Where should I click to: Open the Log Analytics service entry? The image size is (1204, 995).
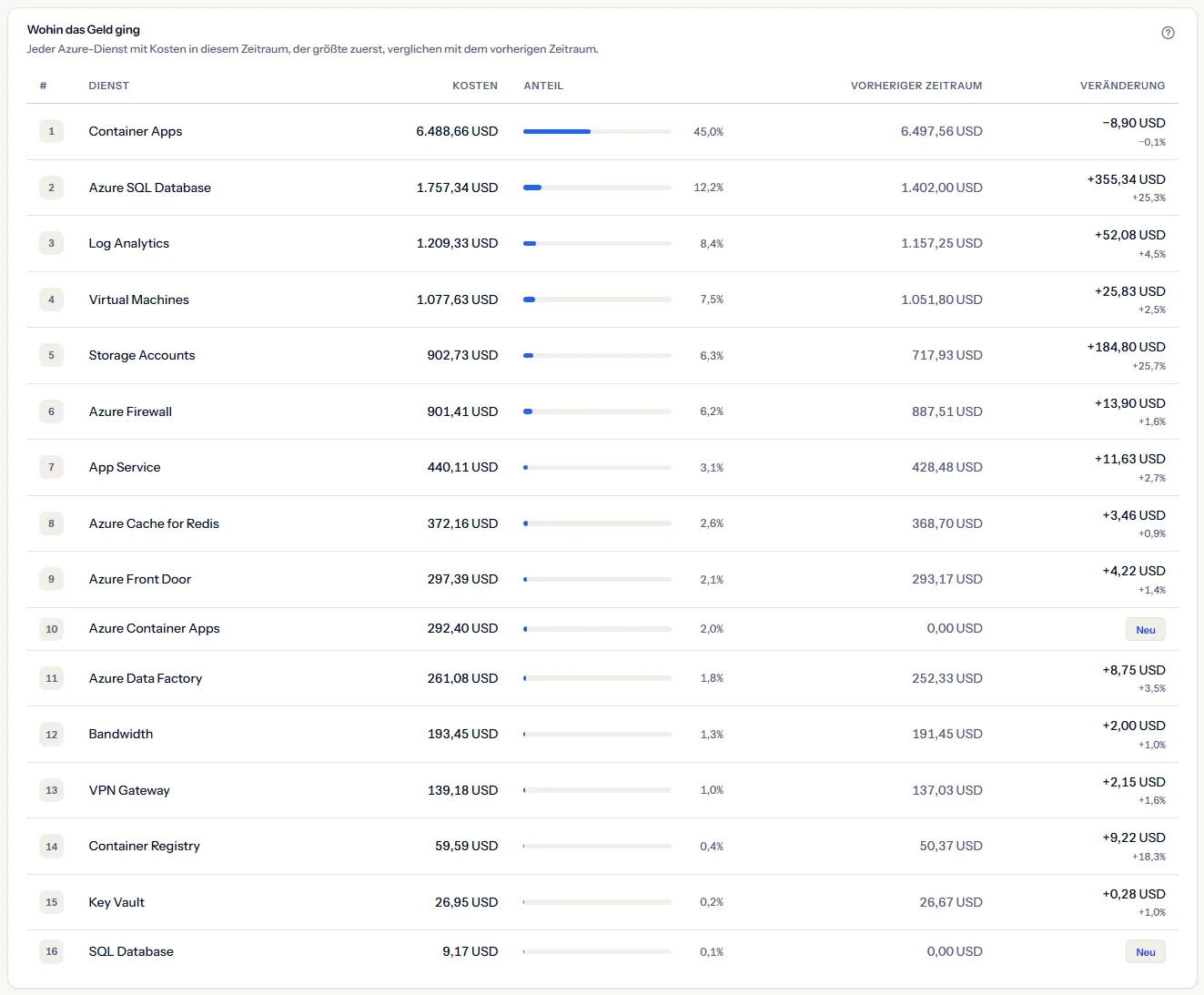[129, 243]
